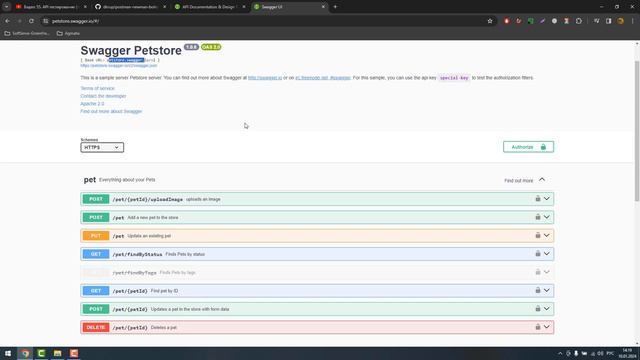The width and height of the screenshot is (640, 360).
Task: Click the lock icon on GET /pet/findByStatus row
Action: point(538,254)
